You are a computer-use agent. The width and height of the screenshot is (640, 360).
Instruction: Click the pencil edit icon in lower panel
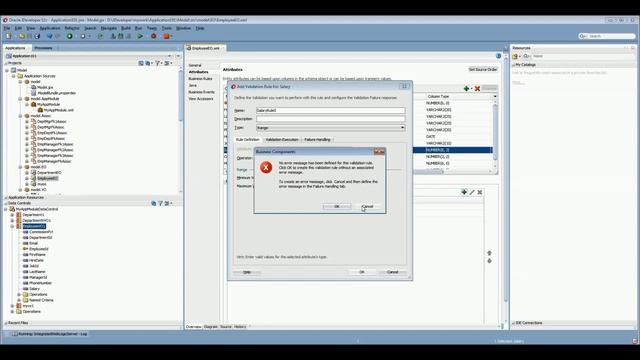472,192
